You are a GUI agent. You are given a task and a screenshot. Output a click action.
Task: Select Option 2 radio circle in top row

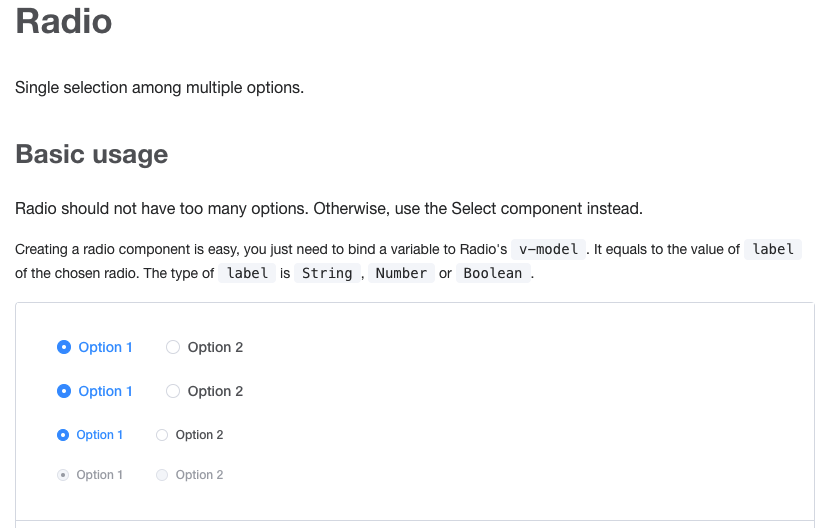point(173,347)
